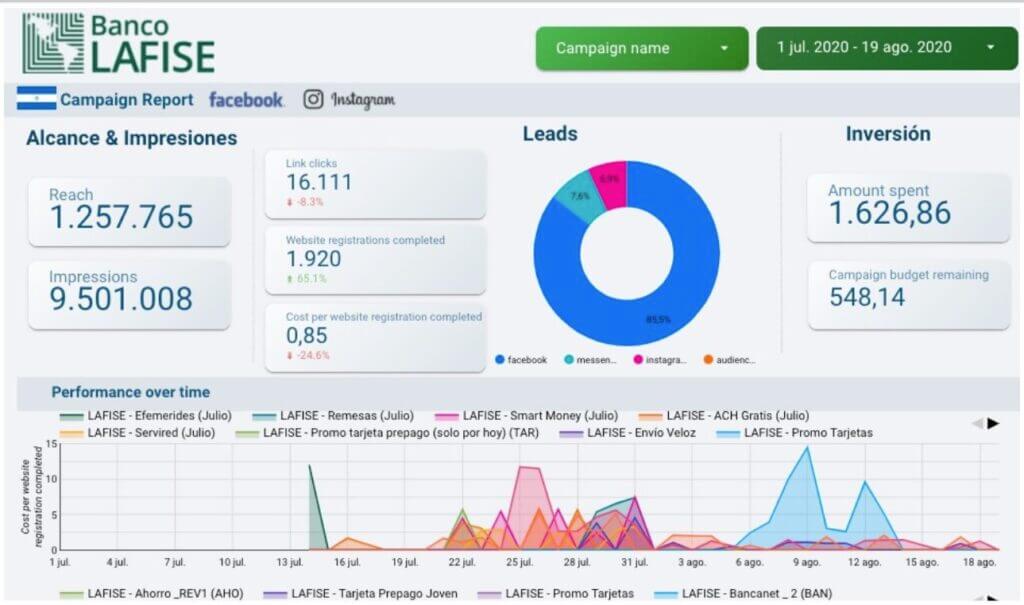Select the audience orange legend entry
The image size is (1024, 605).
[735, 360]
